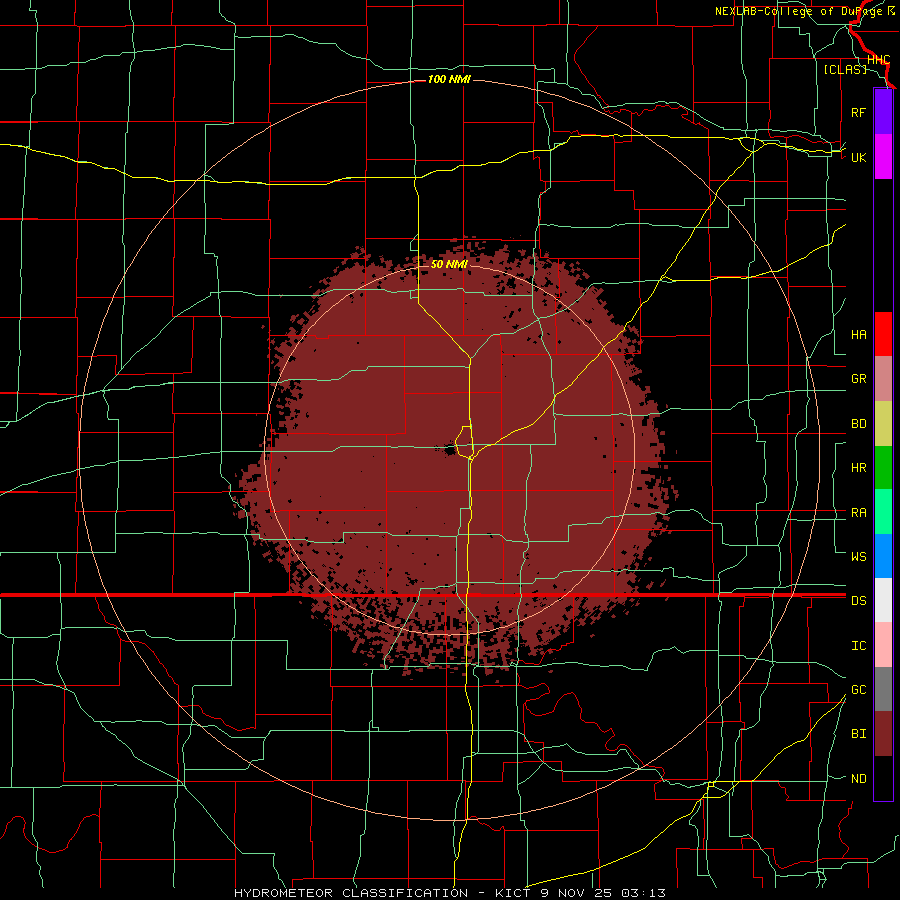
Task: Click the RF legend label
Action: (x=858, y=112)
